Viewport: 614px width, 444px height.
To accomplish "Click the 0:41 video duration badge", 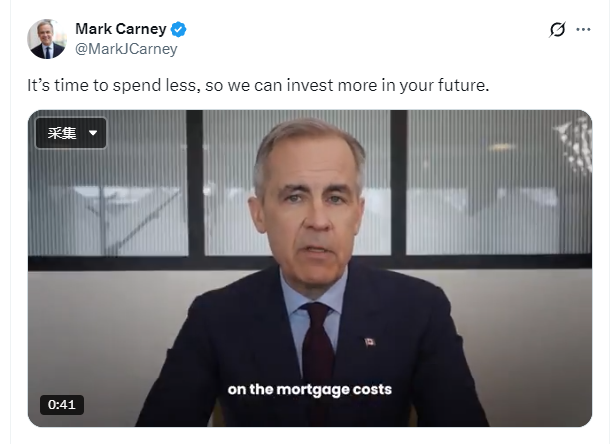I will [x=61, y=404].
